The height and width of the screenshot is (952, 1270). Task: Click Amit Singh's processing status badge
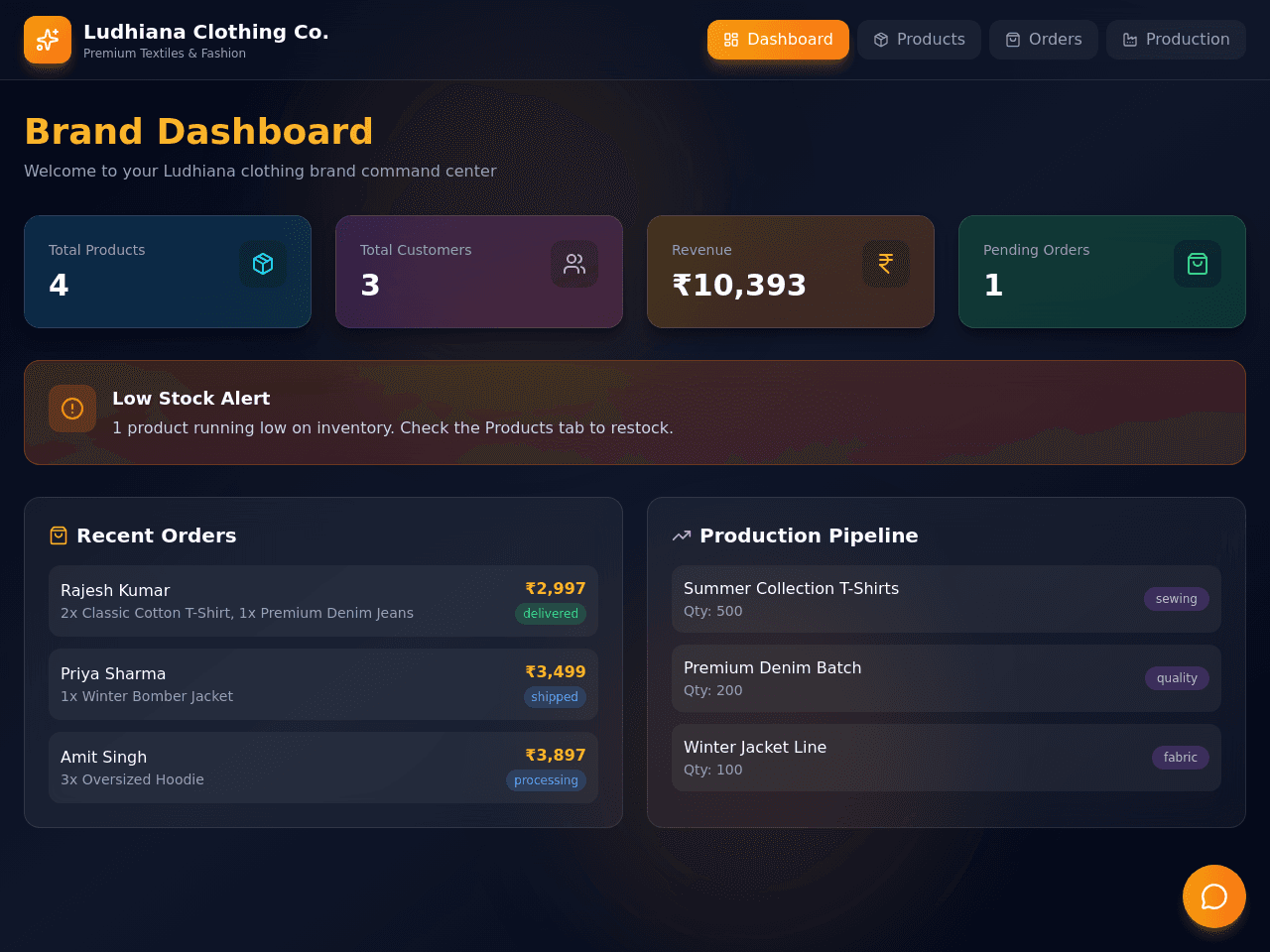(546, 780)
